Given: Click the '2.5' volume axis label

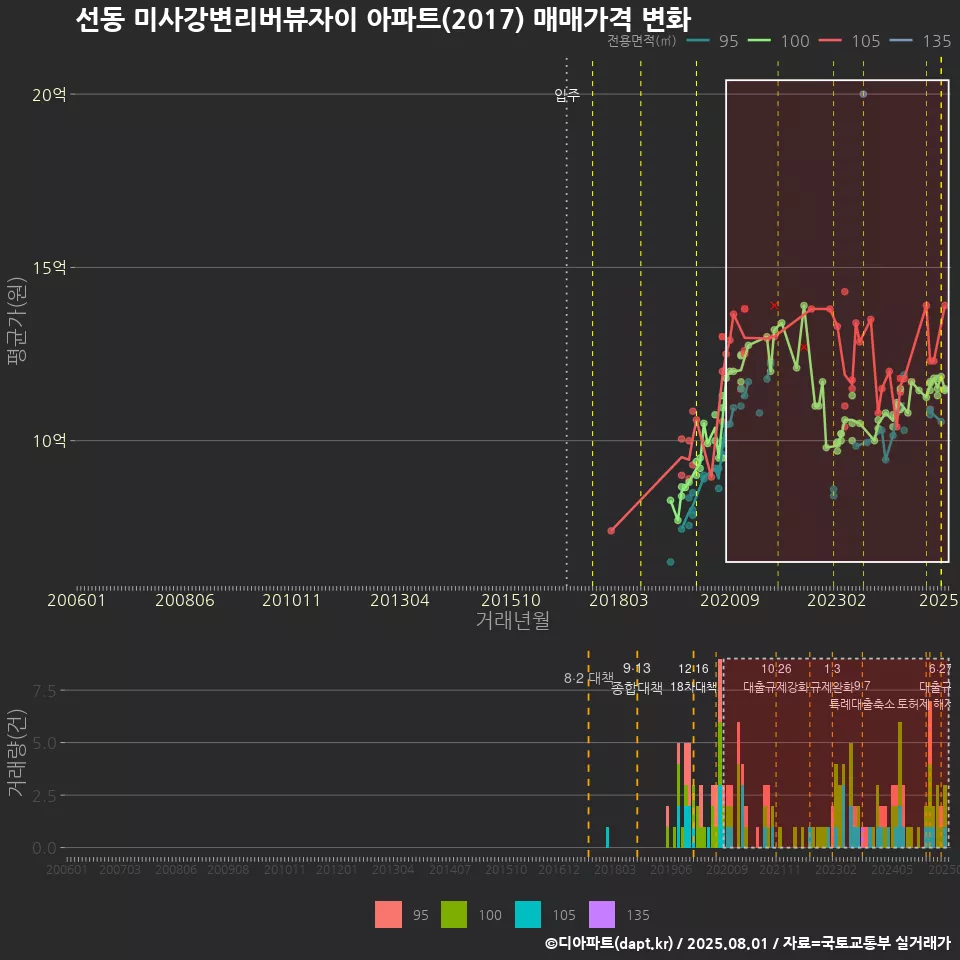Looking at the screenshot, I should [x=44, y=796].
